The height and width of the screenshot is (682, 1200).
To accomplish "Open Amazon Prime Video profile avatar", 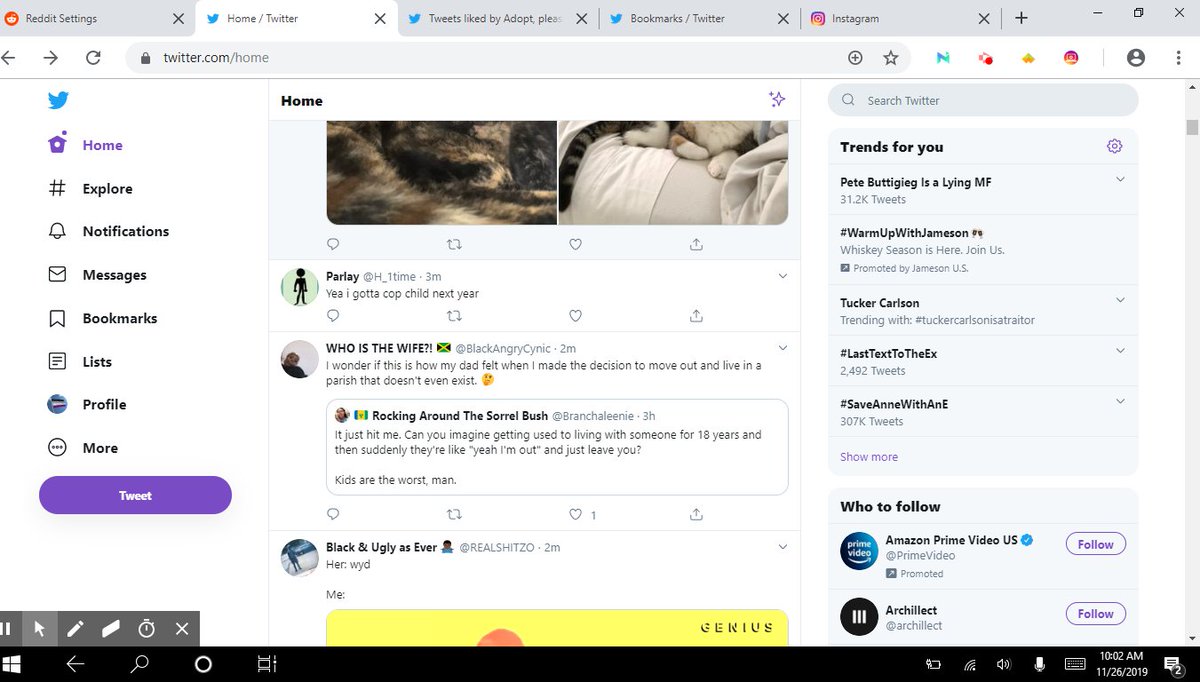I will pyautogui.click(x=858, y=551).
